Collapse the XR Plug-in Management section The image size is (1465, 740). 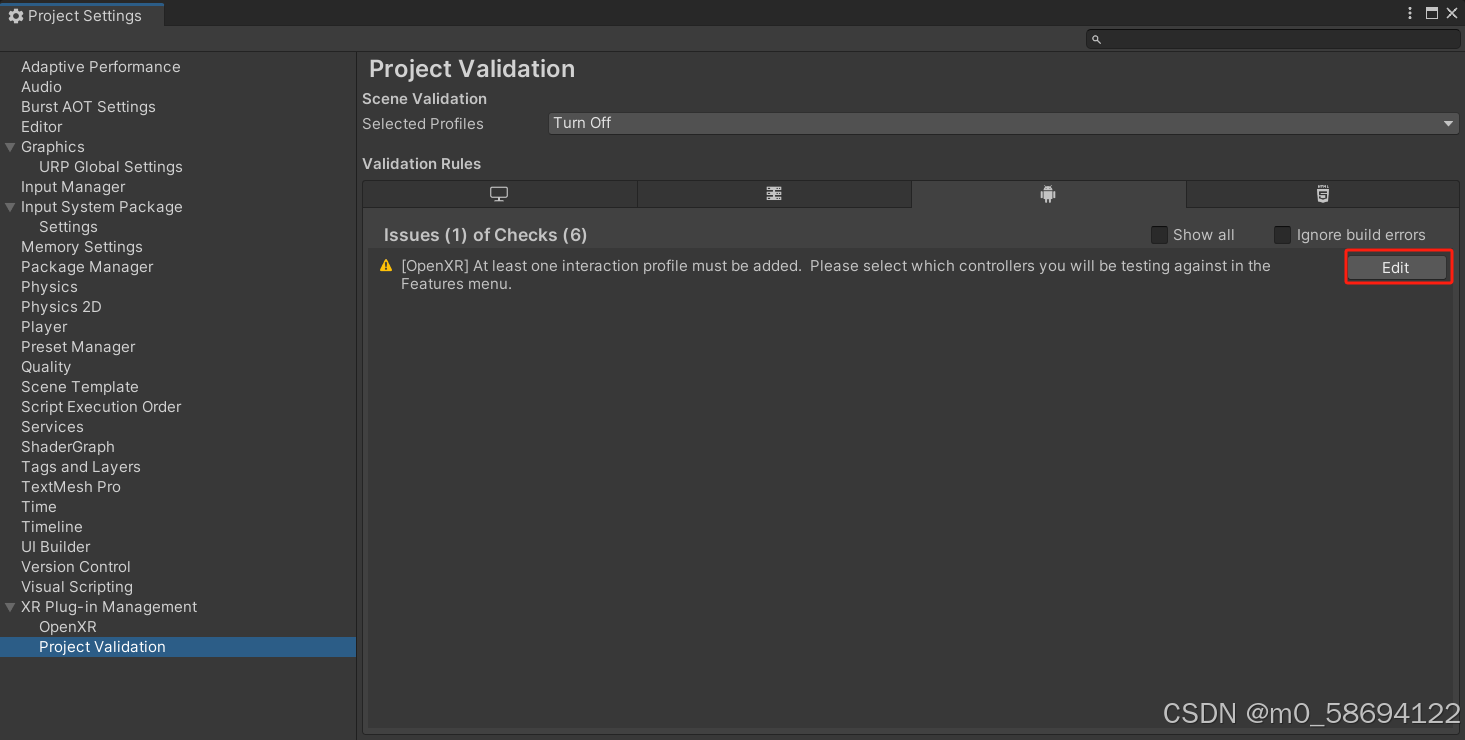click(9, 607)
